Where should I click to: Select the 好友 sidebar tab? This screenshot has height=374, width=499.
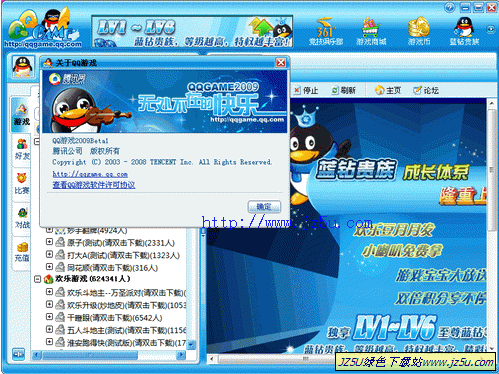[22, 150]
